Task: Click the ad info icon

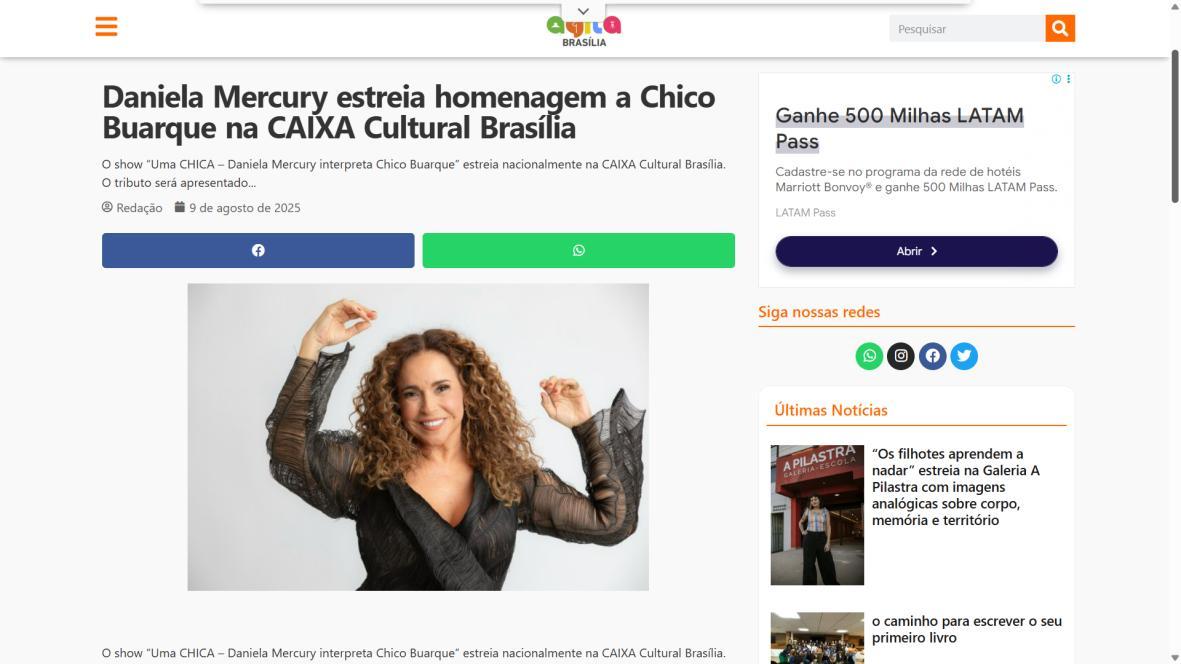Action: click(1056, 79)
